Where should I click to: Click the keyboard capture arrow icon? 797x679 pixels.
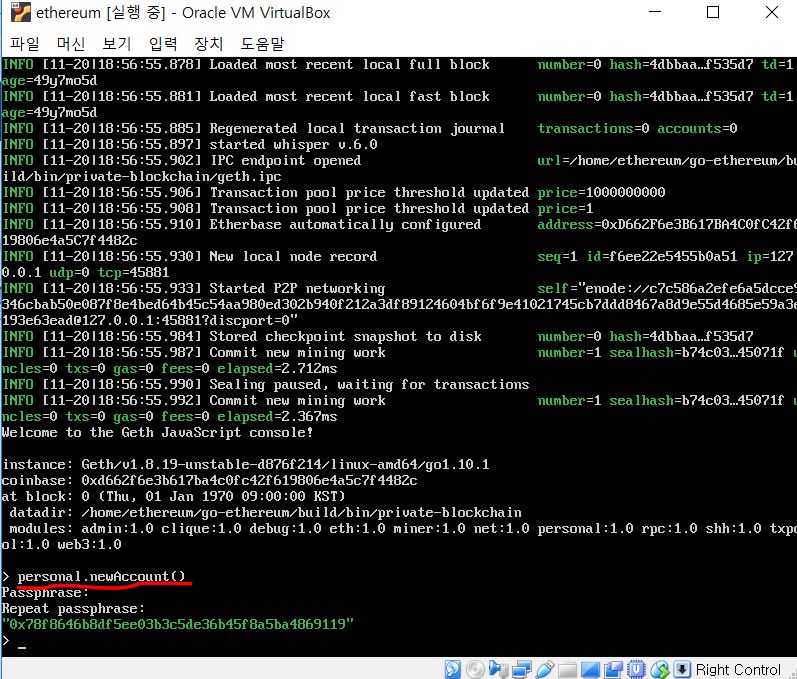(x=682, y=669)
